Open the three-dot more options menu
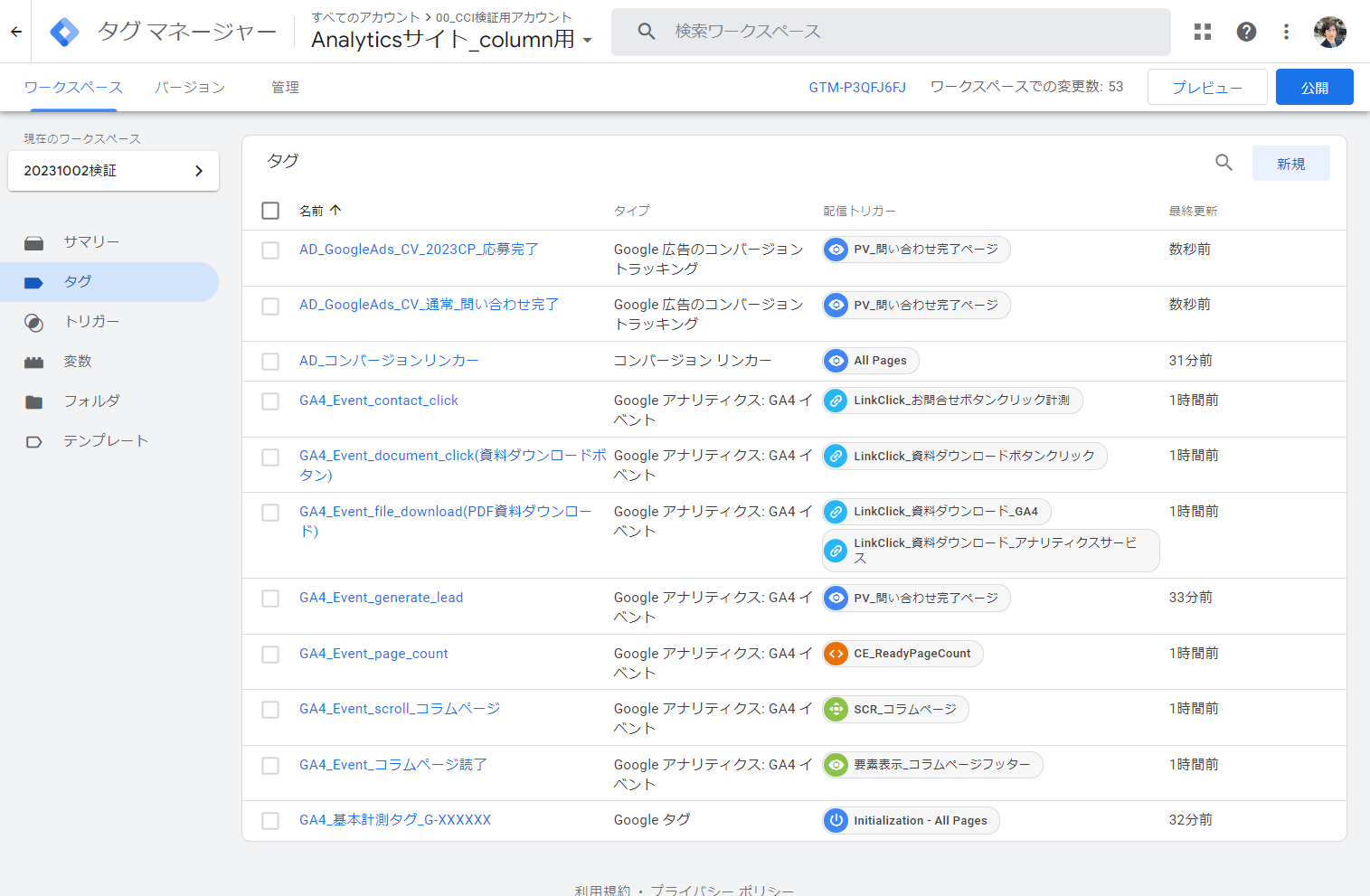 [1286, 32]
